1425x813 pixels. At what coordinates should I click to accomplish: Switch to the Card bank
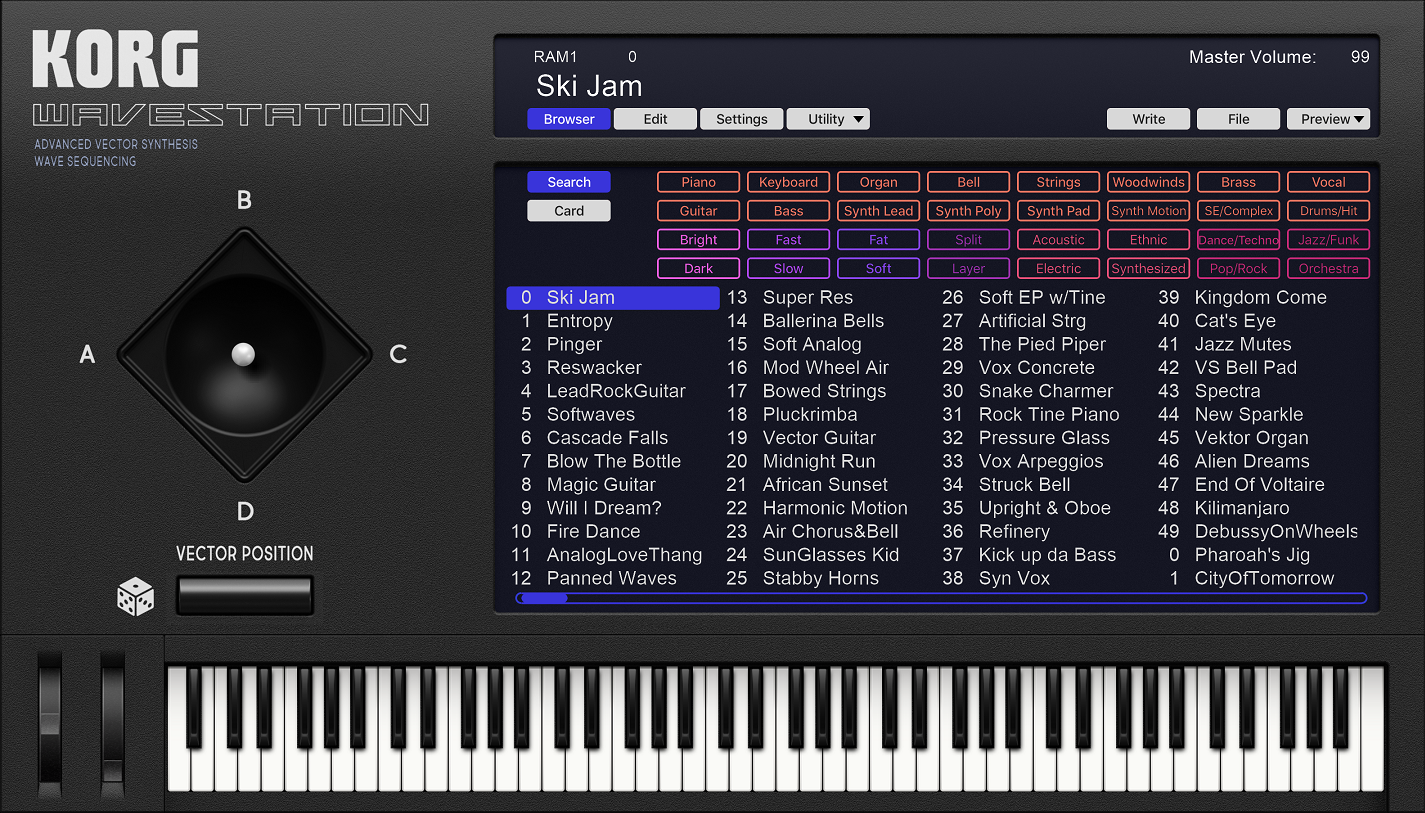tap(568, 210)
